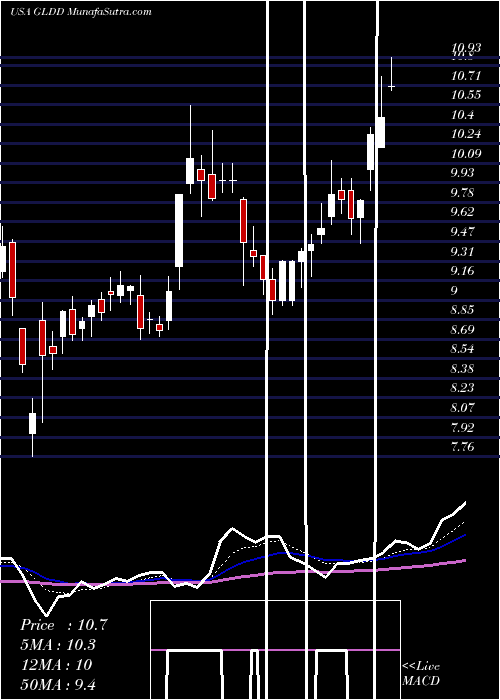Click the 10.93 price axis label
Screen dimensions: 500x700
point(466,48)
